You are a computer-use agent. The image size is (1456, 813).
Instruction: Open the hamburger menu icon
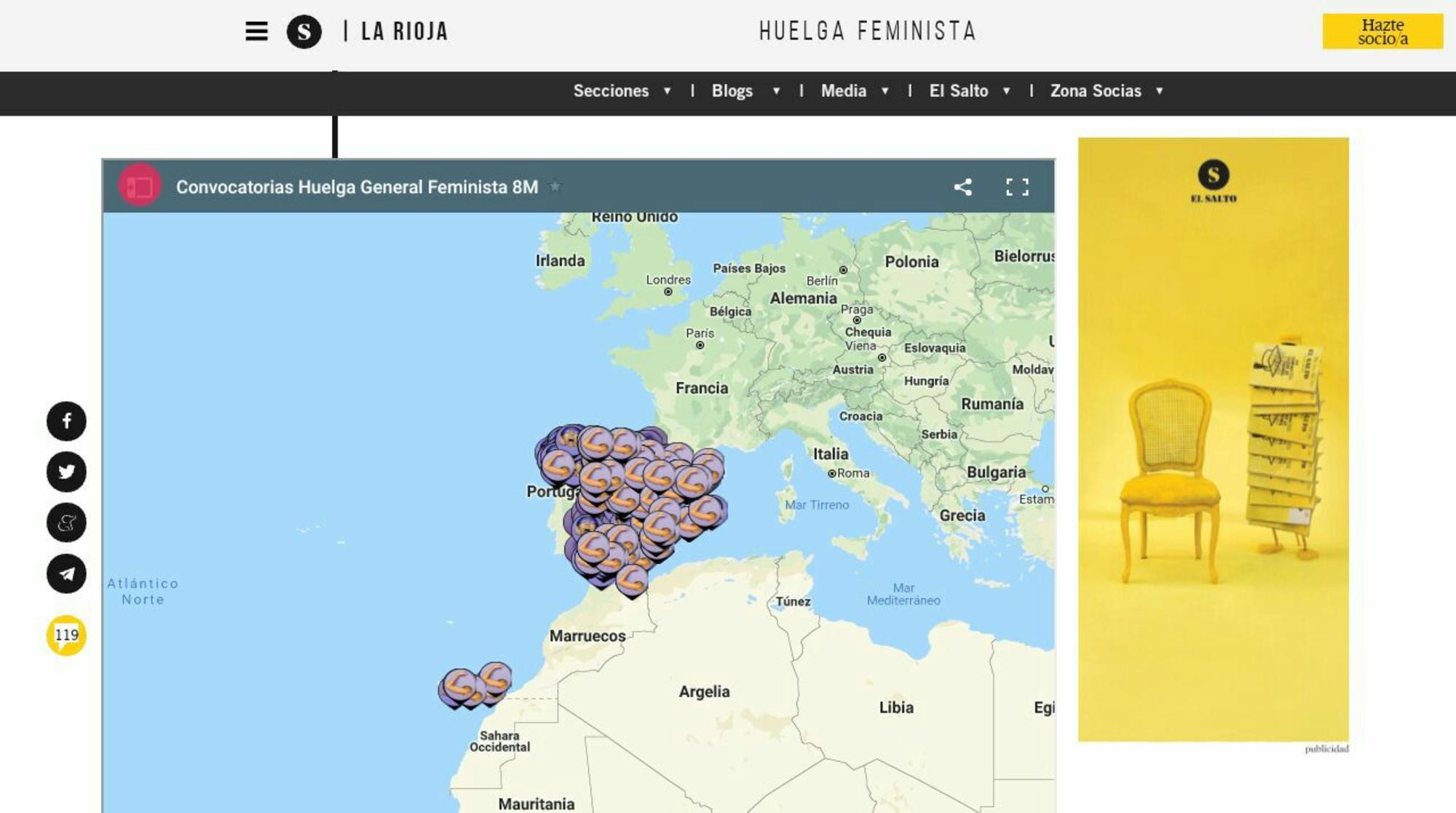click(256, 31)
